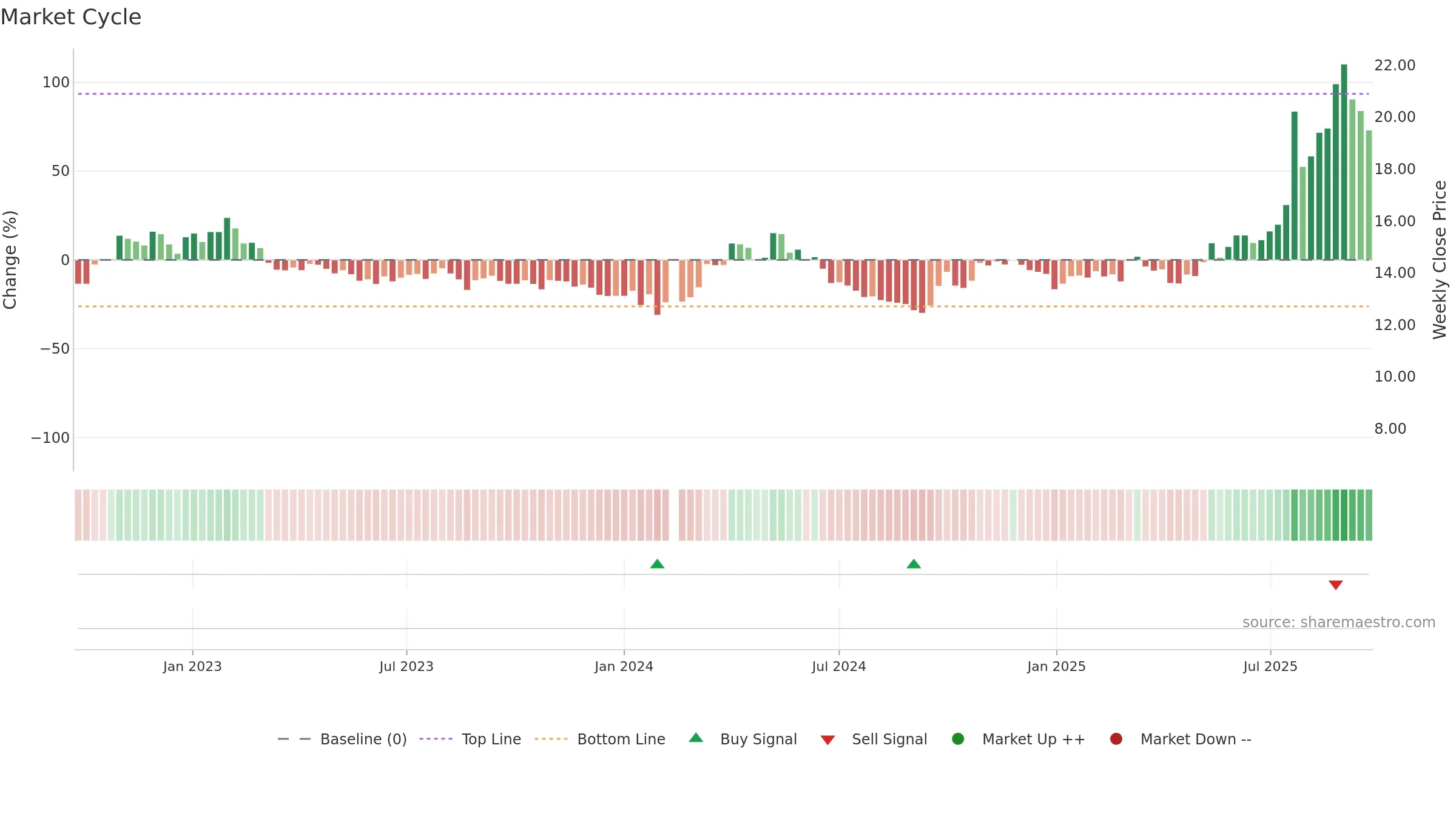Click the red Sell Signal triangle in legend
The width and height of the screenshot is (1456, 819).
pyautogui.click(x=827, y=740)
